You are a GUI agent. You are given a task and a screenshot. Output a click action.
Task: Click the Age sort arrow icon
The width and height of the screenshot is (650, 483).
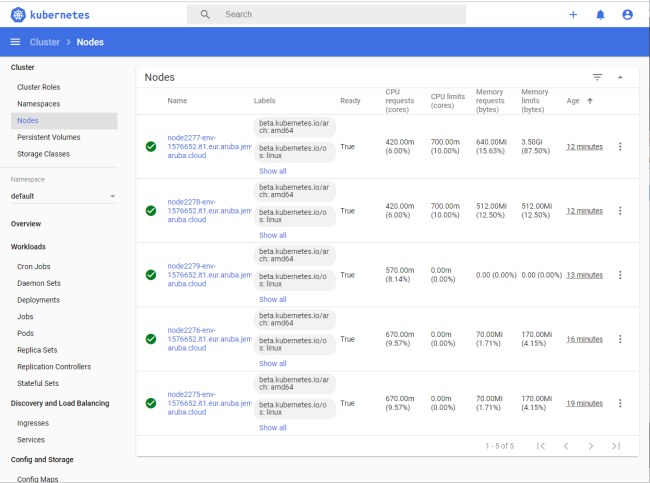(590, 101)
